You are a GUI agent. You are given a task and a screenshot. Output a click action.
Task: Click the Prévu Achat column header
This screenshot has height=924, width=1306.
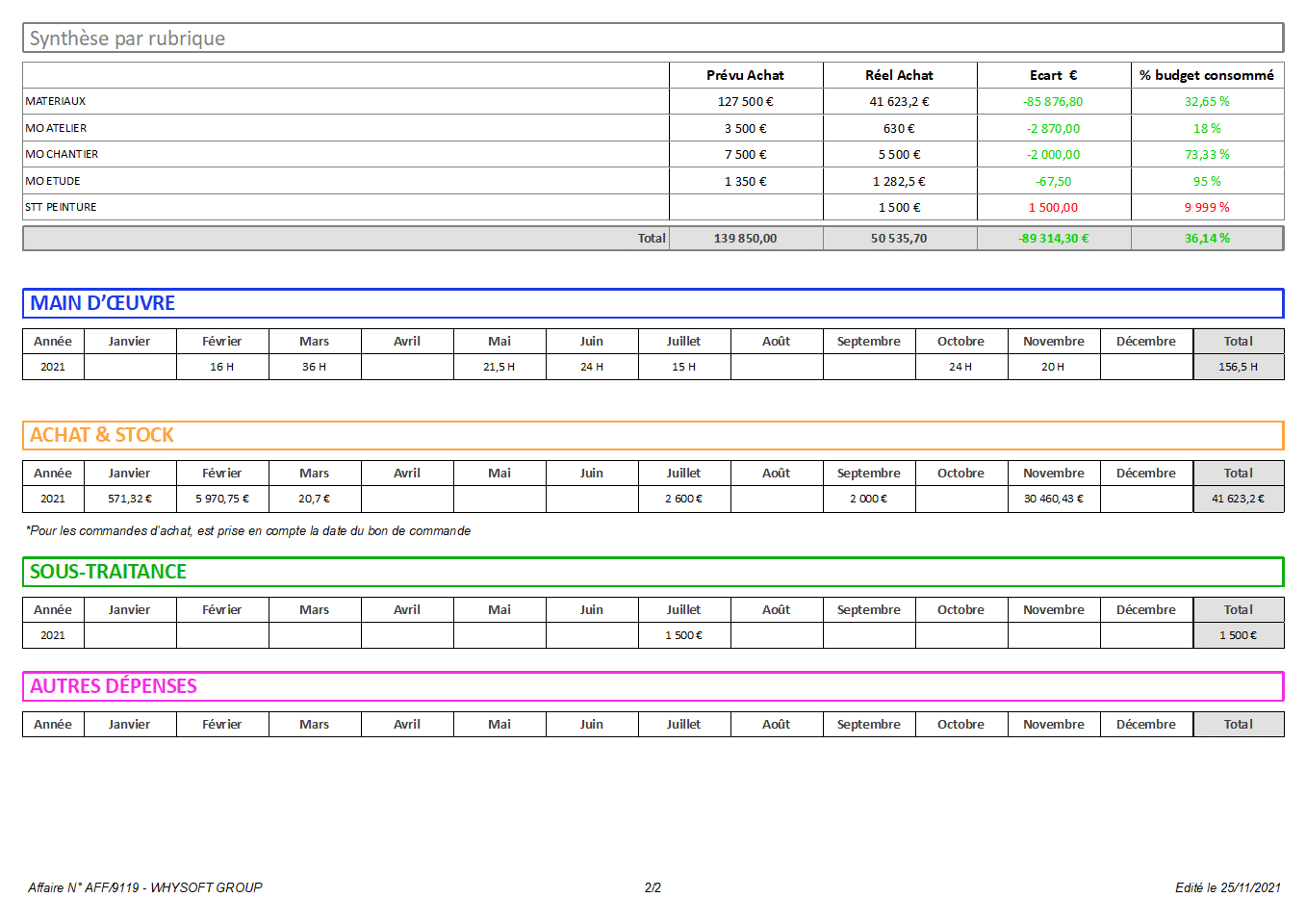(745, 75)
